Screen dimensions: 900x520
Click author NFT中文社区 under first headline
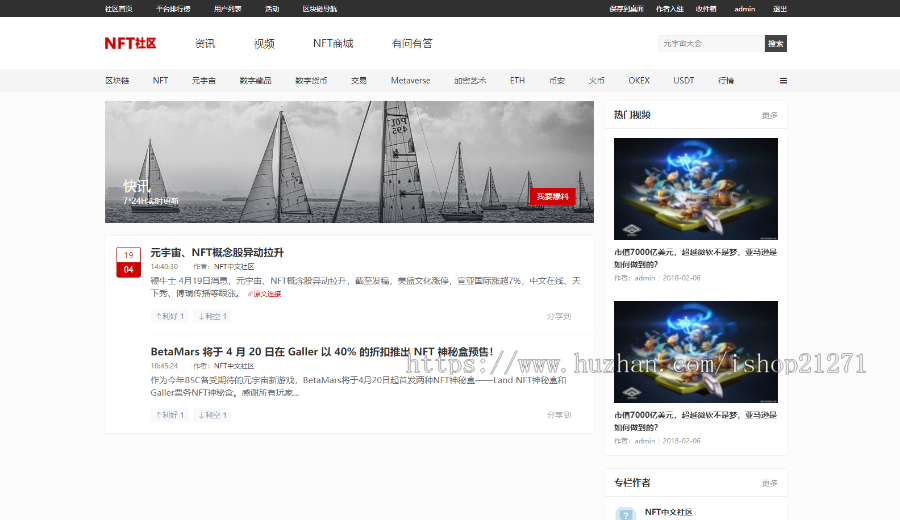234,266
